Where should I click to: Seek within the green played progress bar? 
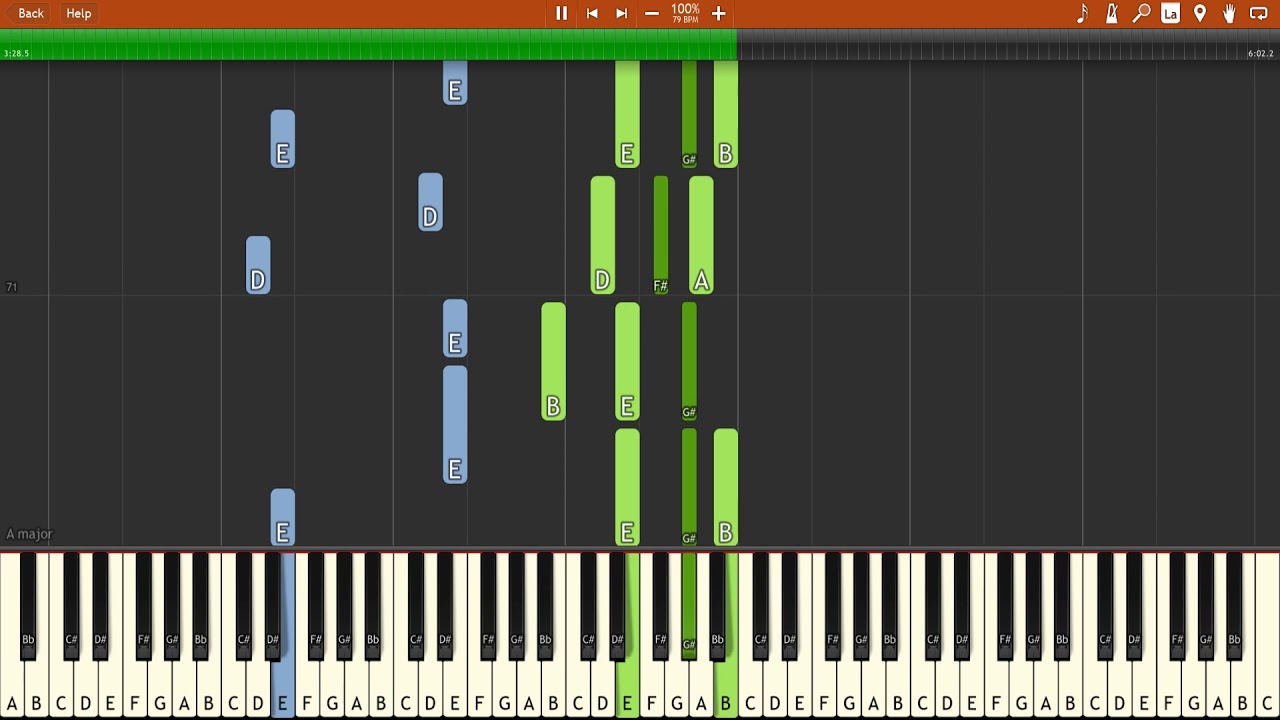pyautogui.click(x=368, y=44)
